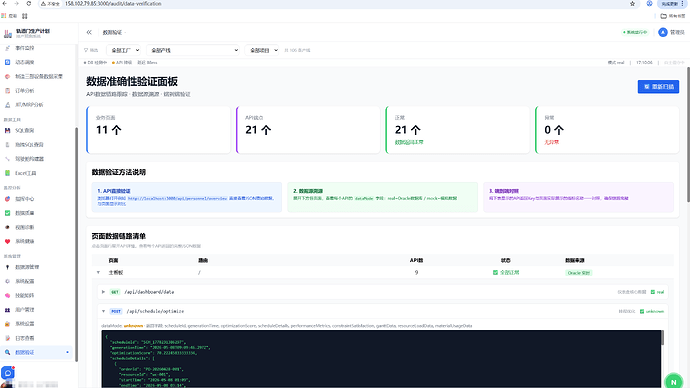Click the 3. 端到端对照 method card
The width and height of the screenshot is (690, 388).
pyautogui.click(x=578, y=197)
